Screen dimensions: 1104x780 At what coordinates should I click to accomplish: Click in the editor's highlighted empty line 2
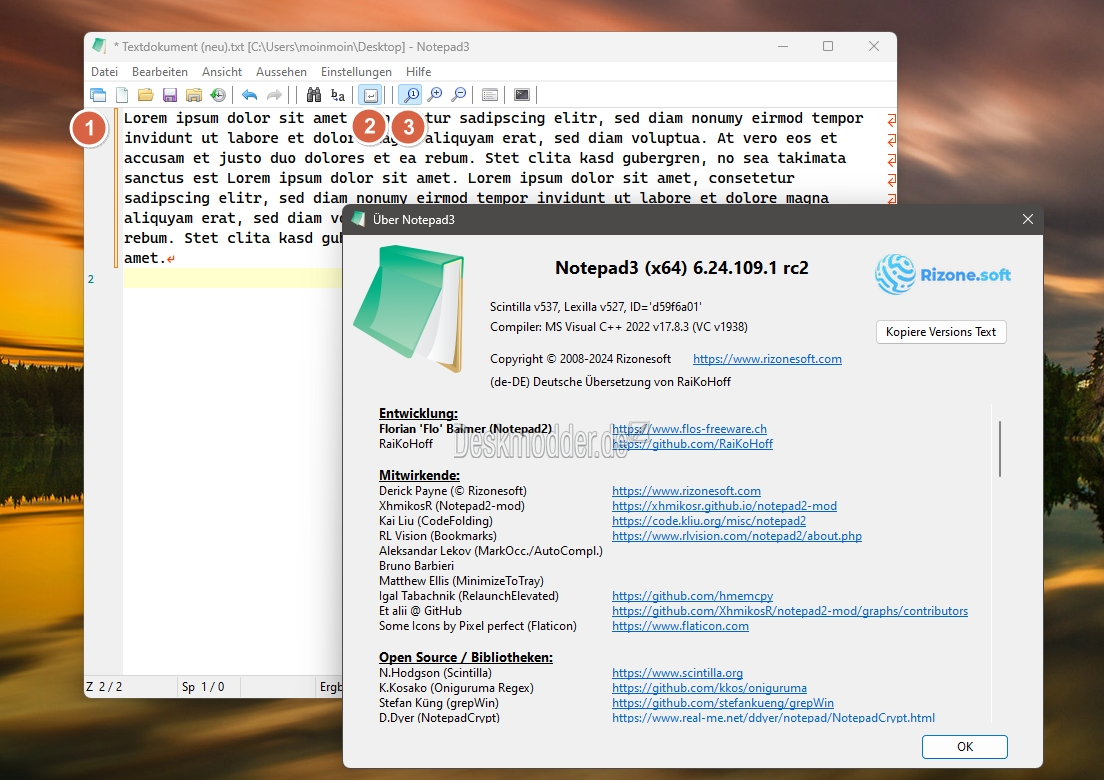click(232, 278)
